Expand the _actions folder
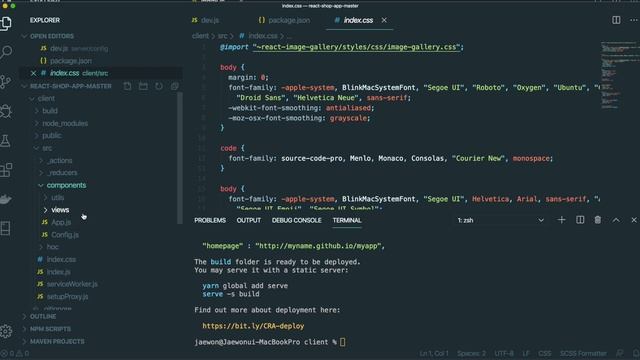This screenshot has width=640, height=360. click(60, 160)
